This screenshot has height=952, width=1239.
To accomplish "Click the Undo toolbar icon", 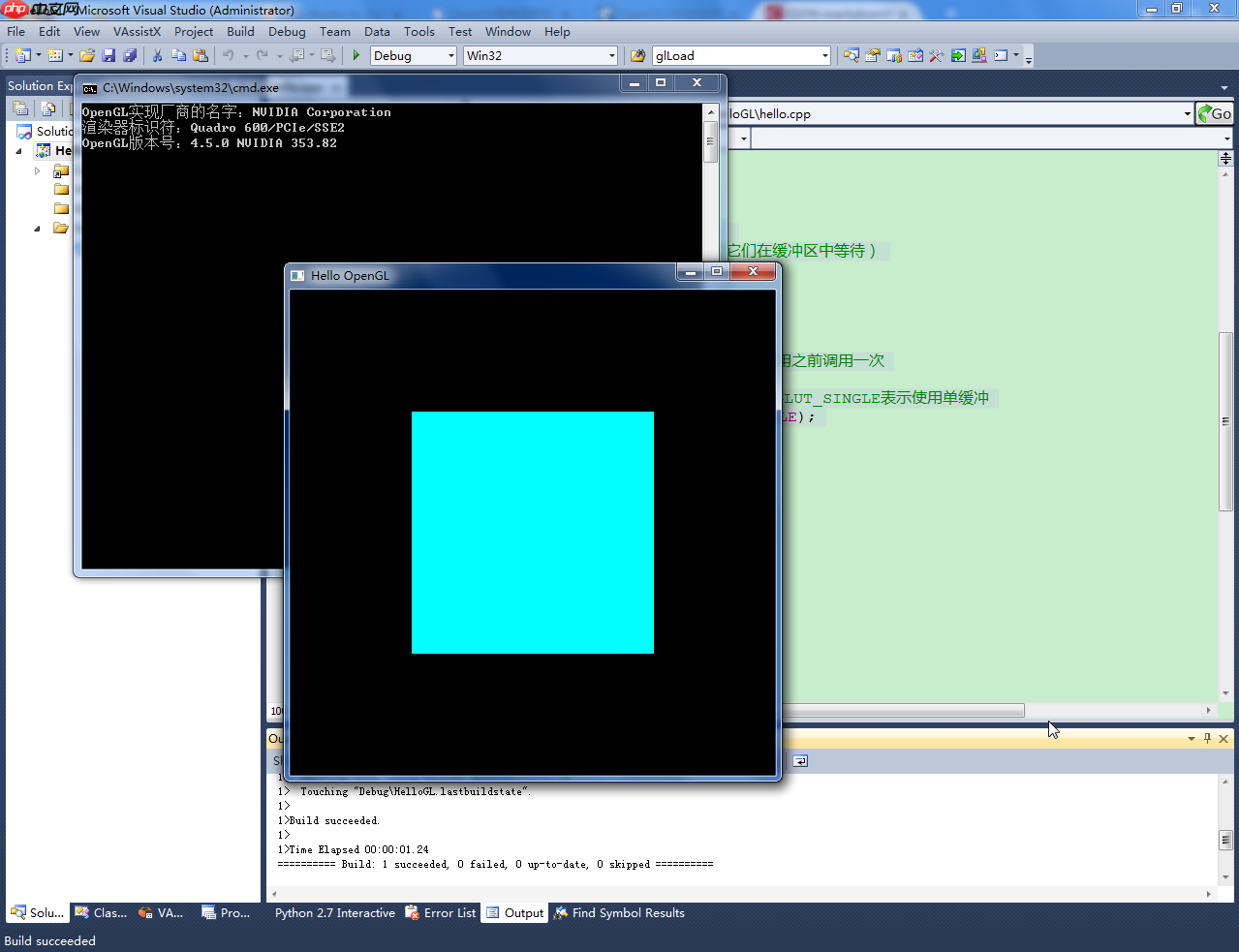I will pyautogui.click(x=228, y=55).
